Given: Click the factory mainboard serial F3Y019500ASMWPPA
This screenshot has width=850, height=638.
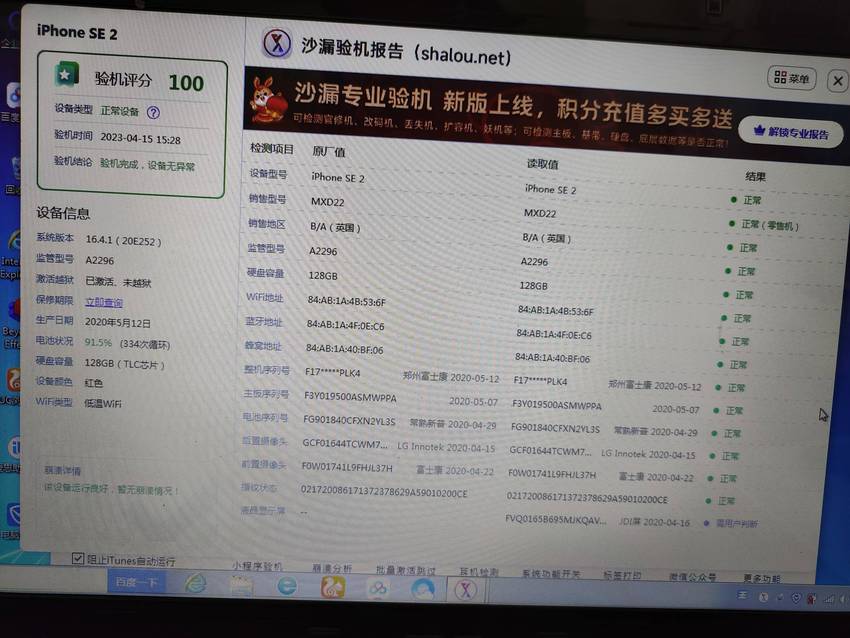Looking at the screenshot, I should click(350, 397).
